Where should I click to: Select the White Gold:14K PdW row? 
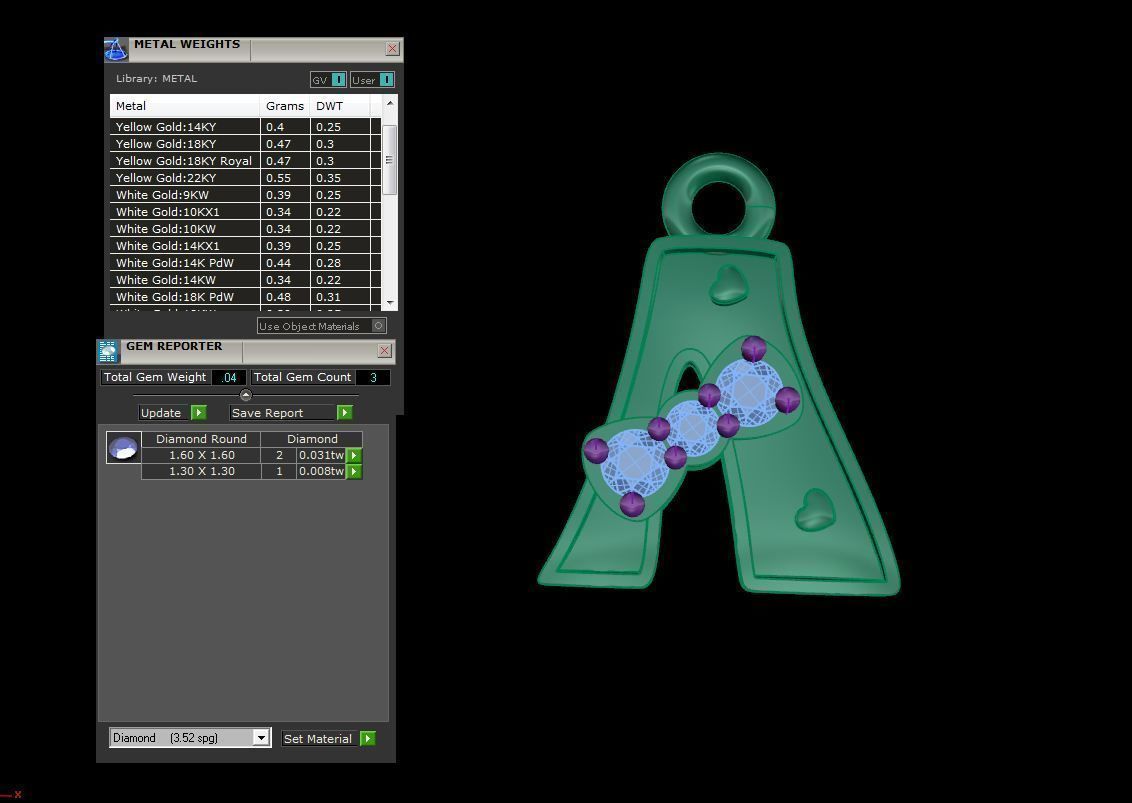[245, 263]
